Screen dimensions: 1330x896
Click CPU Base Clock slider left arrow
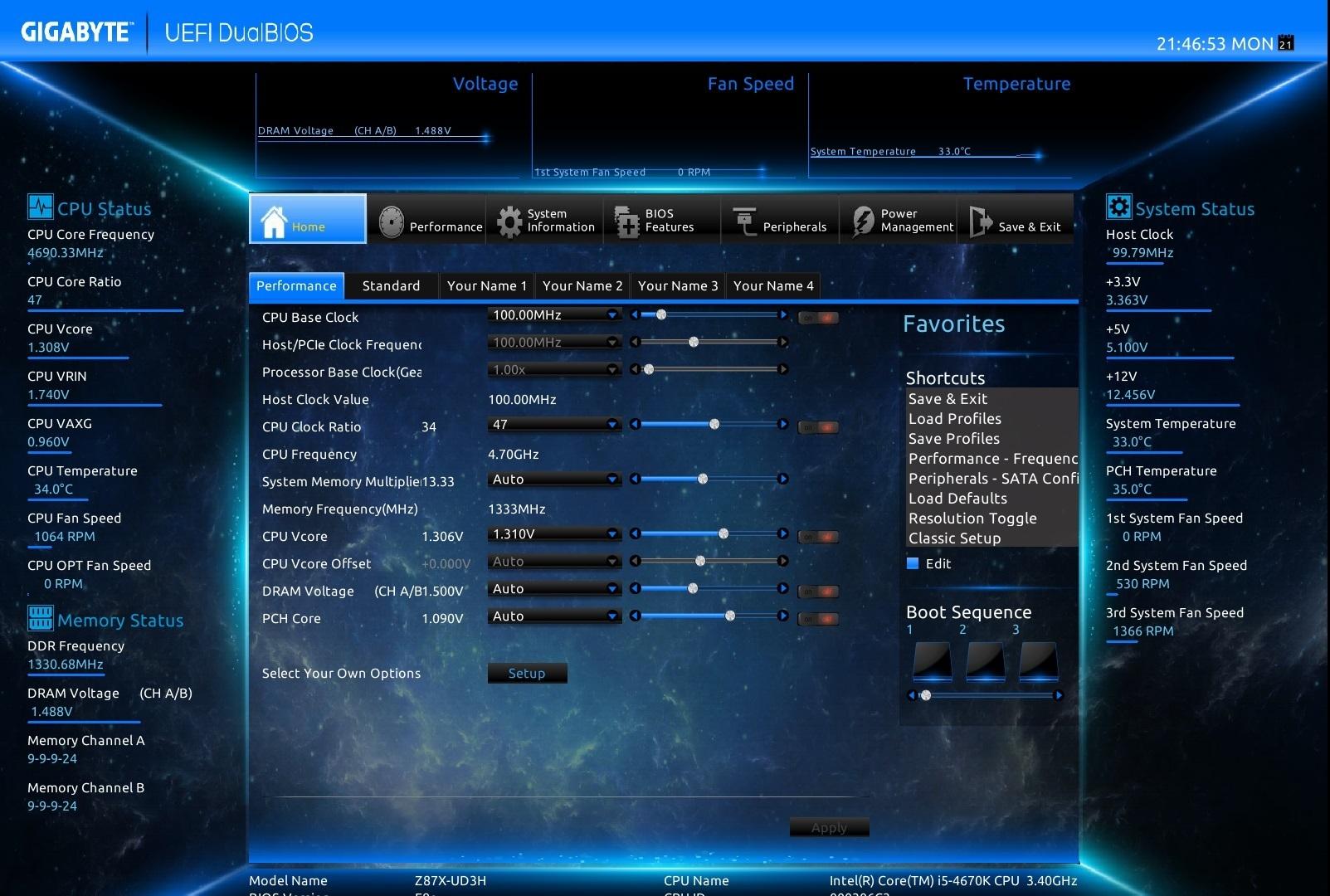635,314
